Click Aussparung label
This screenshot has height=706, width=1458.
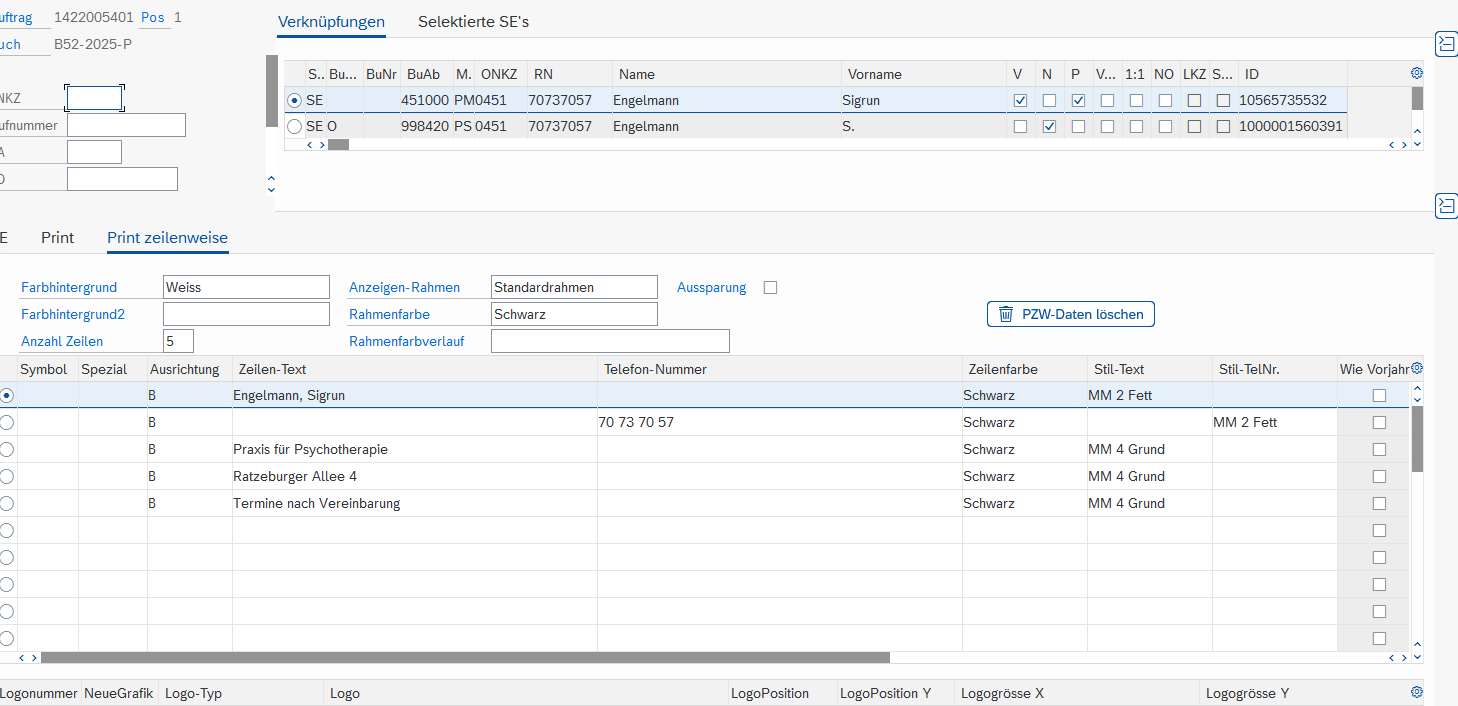(711, 287)
